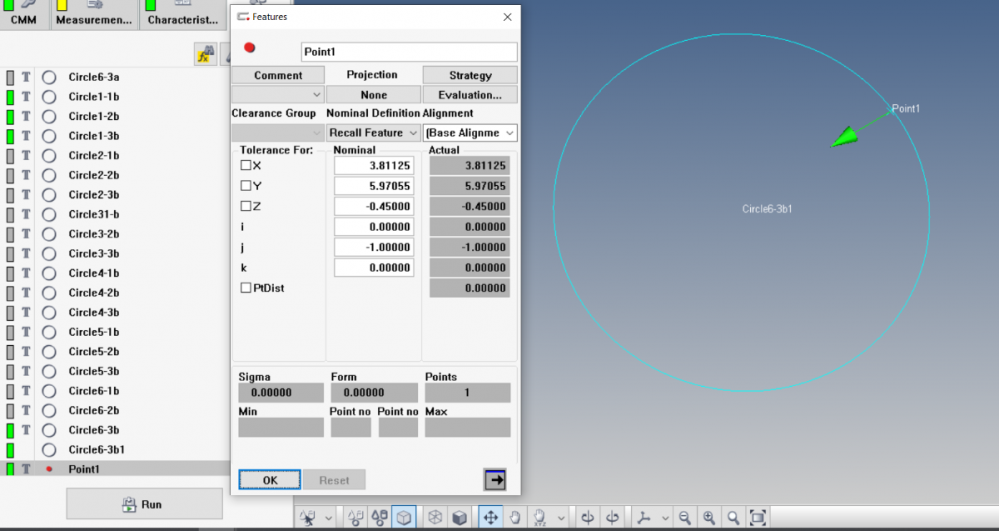Switch to solid shaded cube display
This screenshot has width=999, height=531.
click(x=459, y=517)
